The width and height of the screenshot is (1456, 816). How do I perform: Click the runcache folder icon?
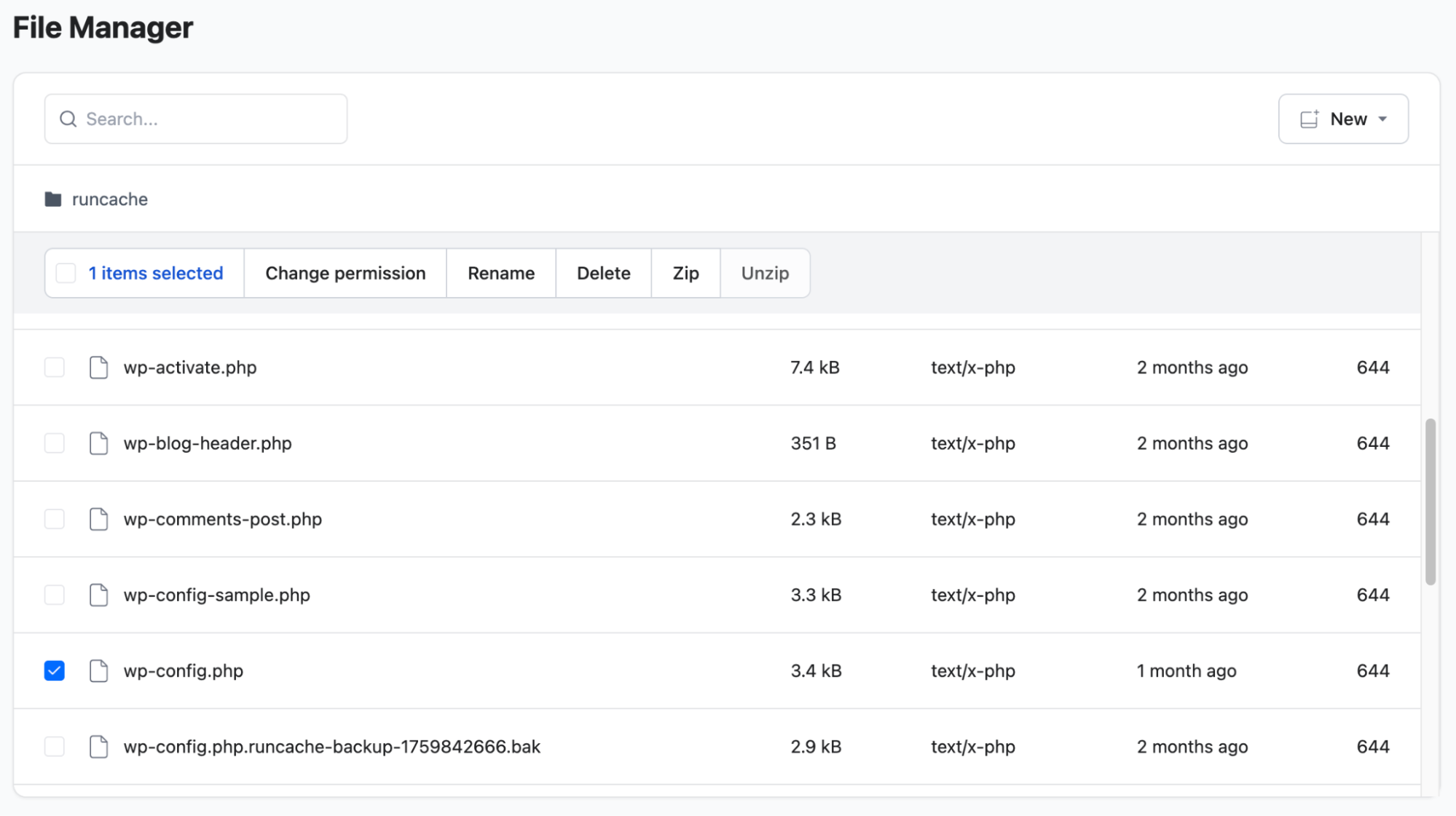point(53,199)
